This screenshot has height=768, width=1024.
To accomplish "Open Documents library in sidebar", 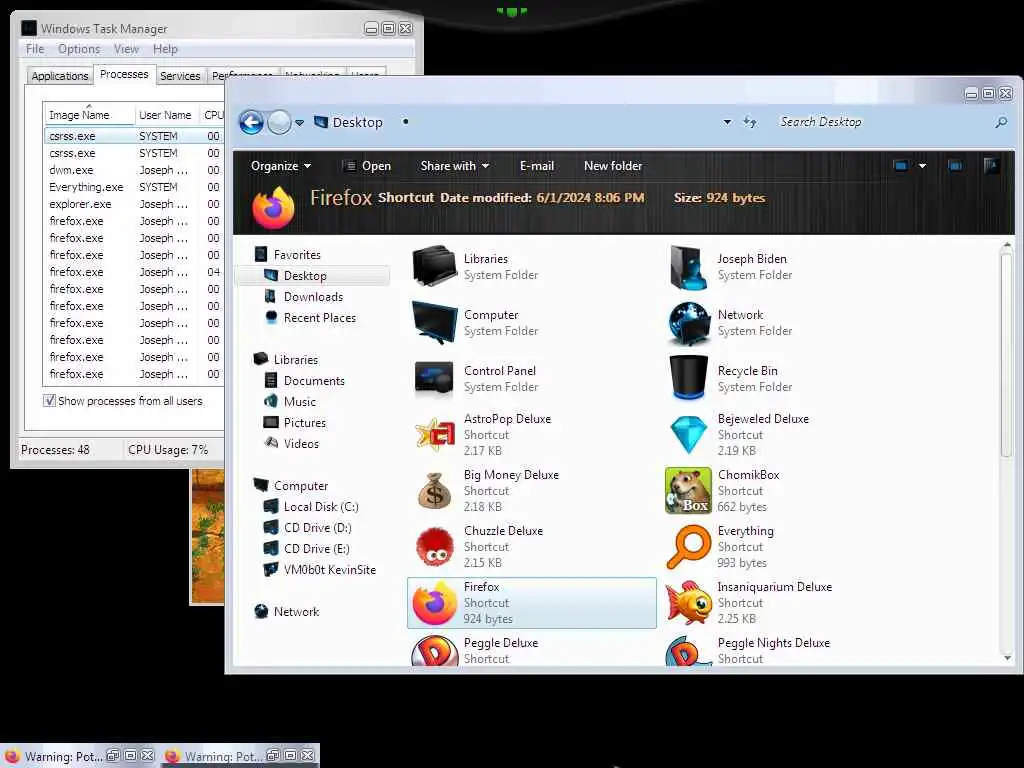I will click(x=304, y=380).
